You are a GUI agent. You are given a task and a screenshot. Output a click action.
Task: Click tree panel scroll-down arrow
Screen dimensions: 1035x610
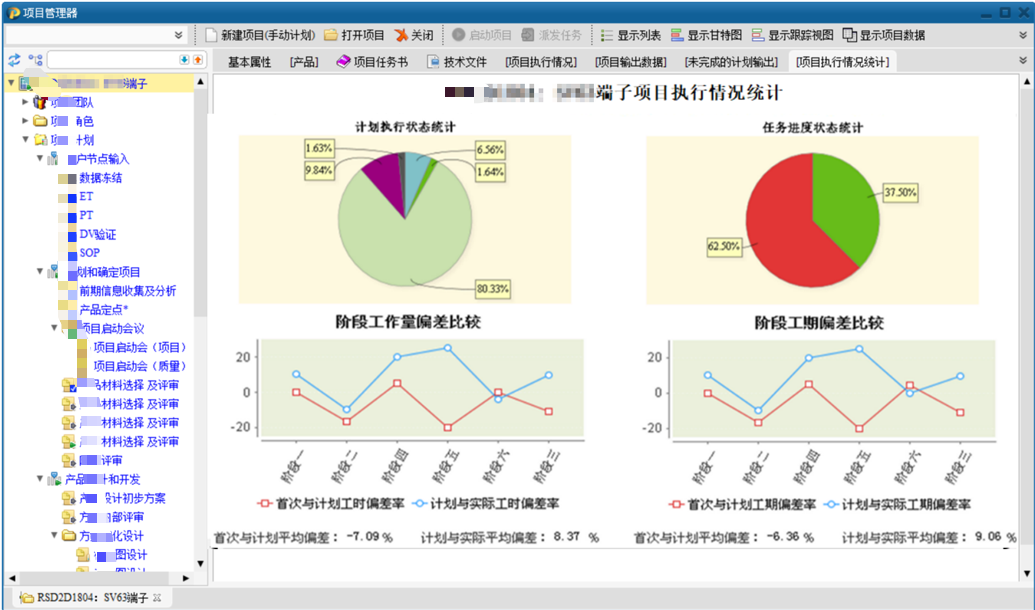pos(201,564)
